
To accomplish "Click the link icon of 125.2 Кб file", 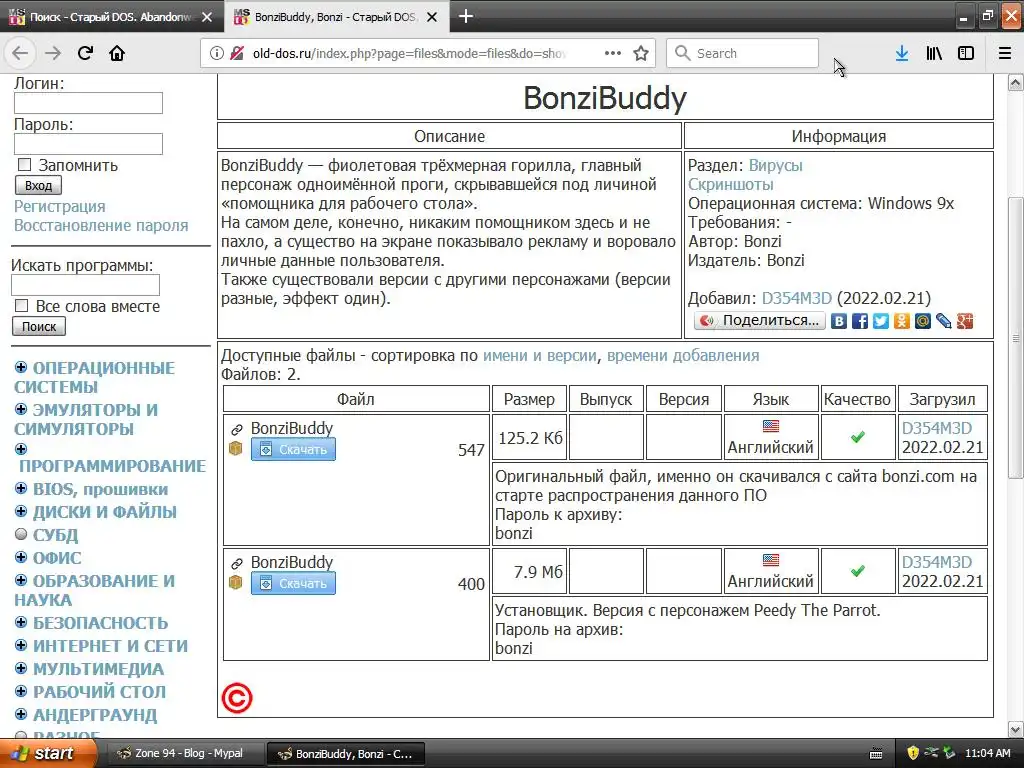I will click(236, 430).
